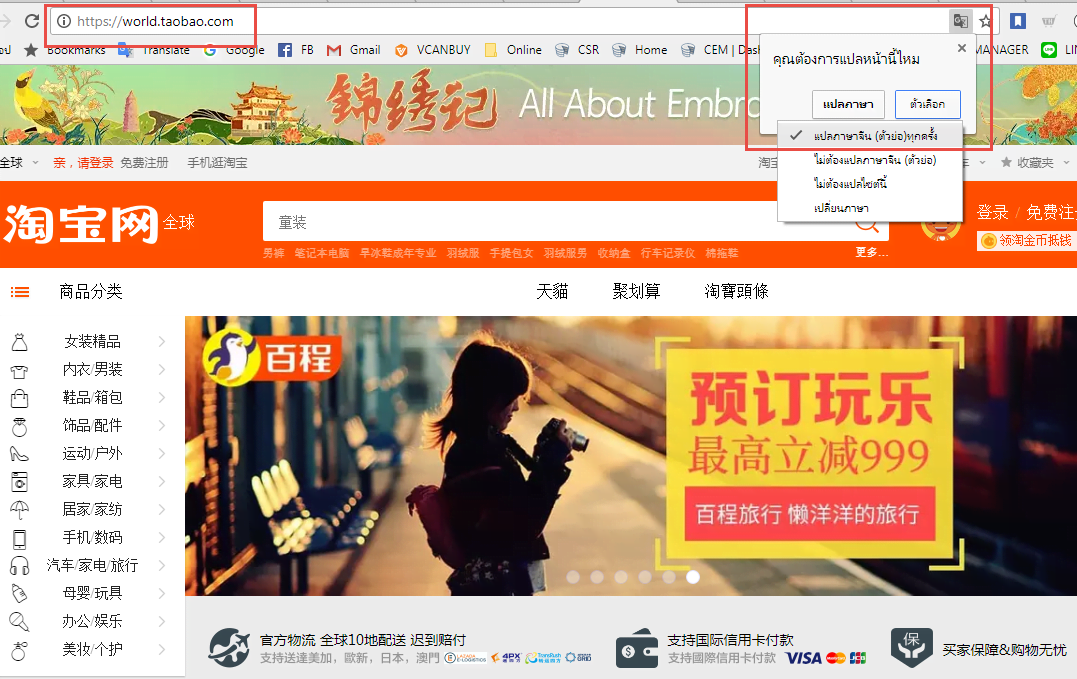Click the bag icon for 鞋品/箱包
This screenshot has width=1077, height=679.
19,398
